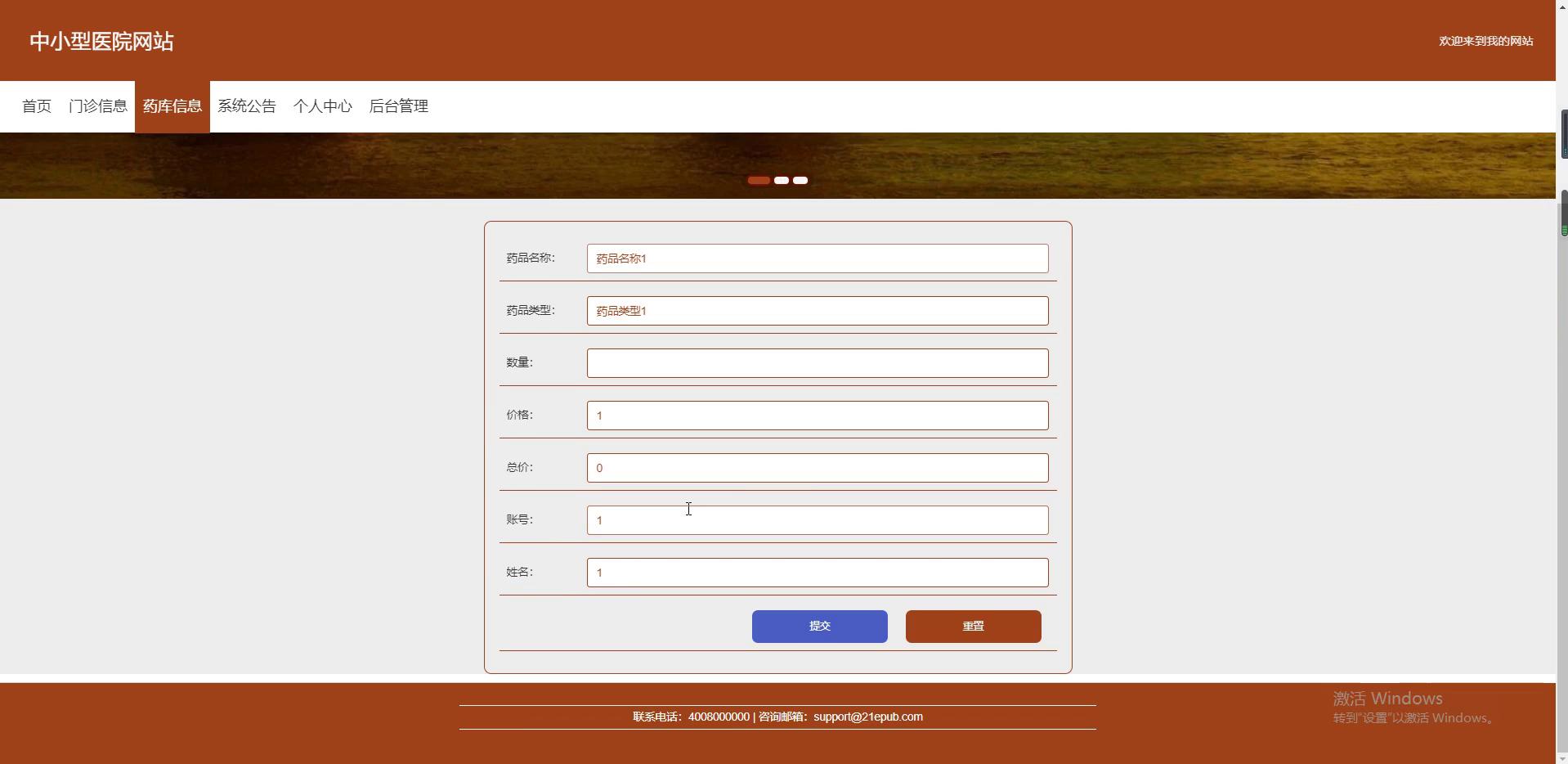The height and width of the screenshot is (764, 1568).
Task: Focus the 账号 input field
Action: tap(818, 520)
